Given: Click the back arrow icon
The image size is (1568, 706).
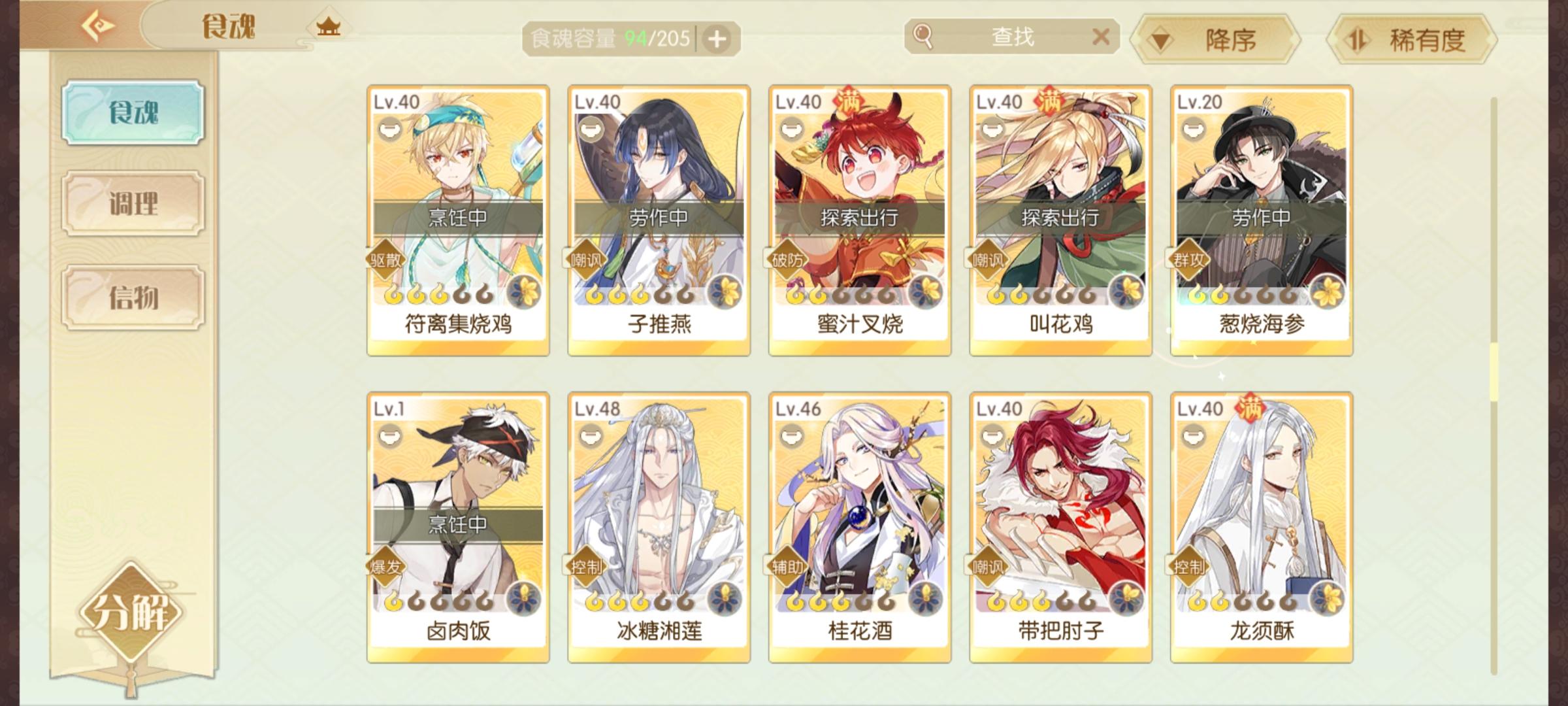Looking at the screenshot, I should [97, 25].
